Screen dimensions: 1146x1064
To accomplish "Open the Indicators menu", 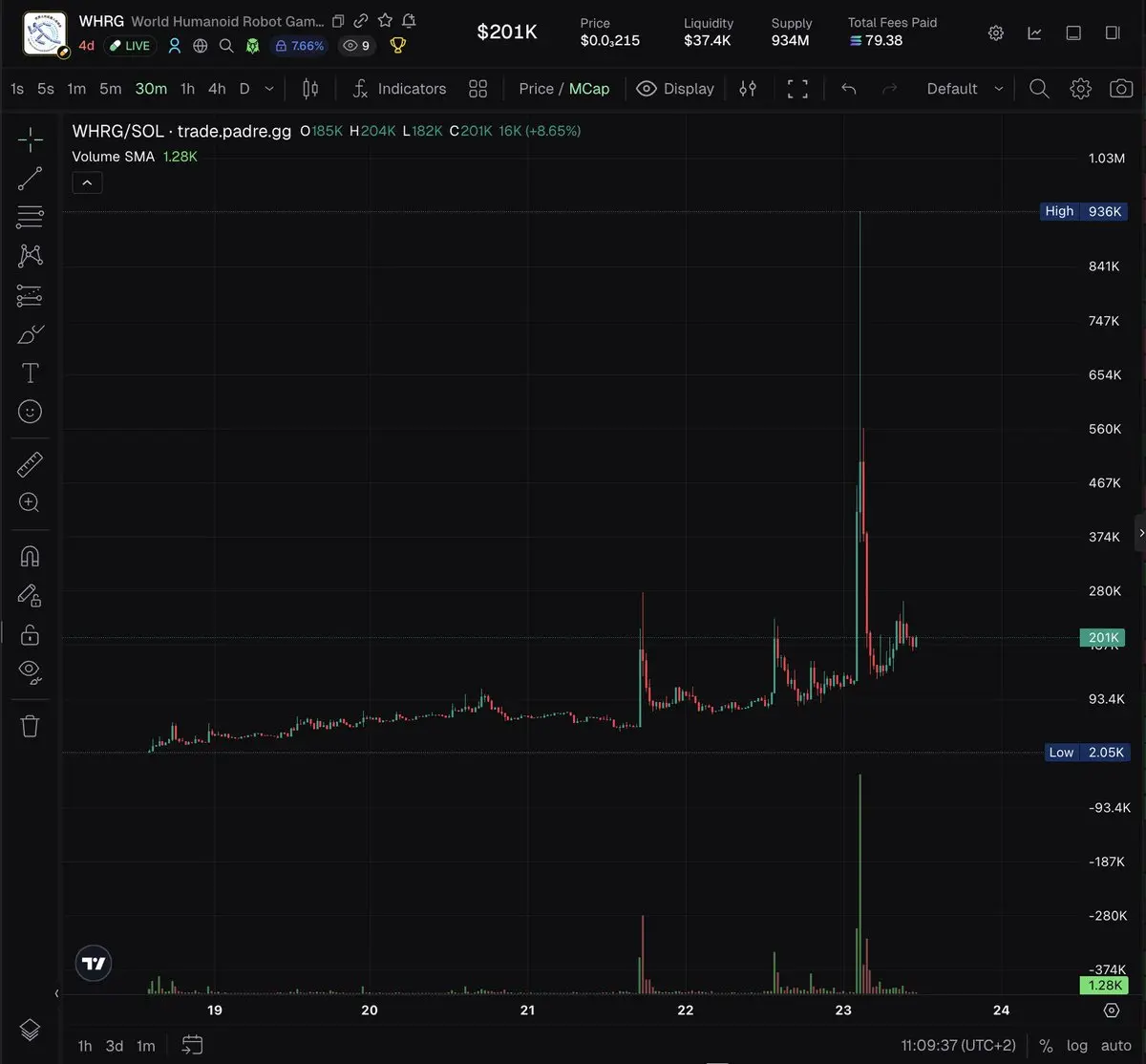I will click(399, 89).
